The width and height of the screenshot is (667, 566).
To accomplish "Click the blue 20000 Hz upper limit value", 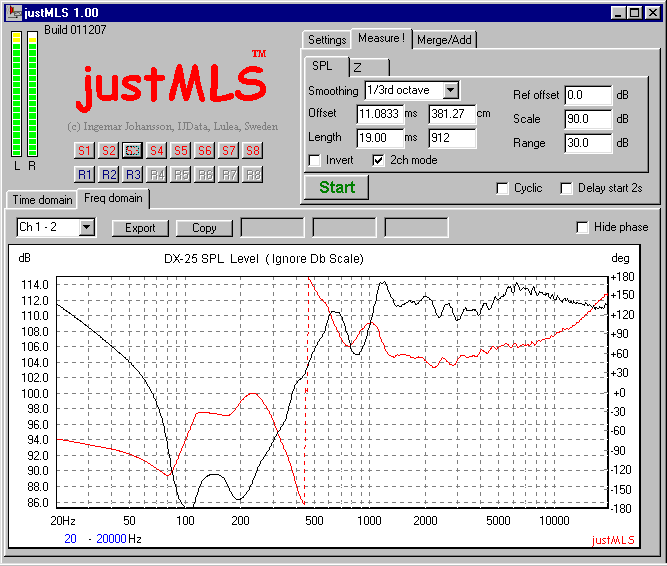I will [x=111, y=539].
